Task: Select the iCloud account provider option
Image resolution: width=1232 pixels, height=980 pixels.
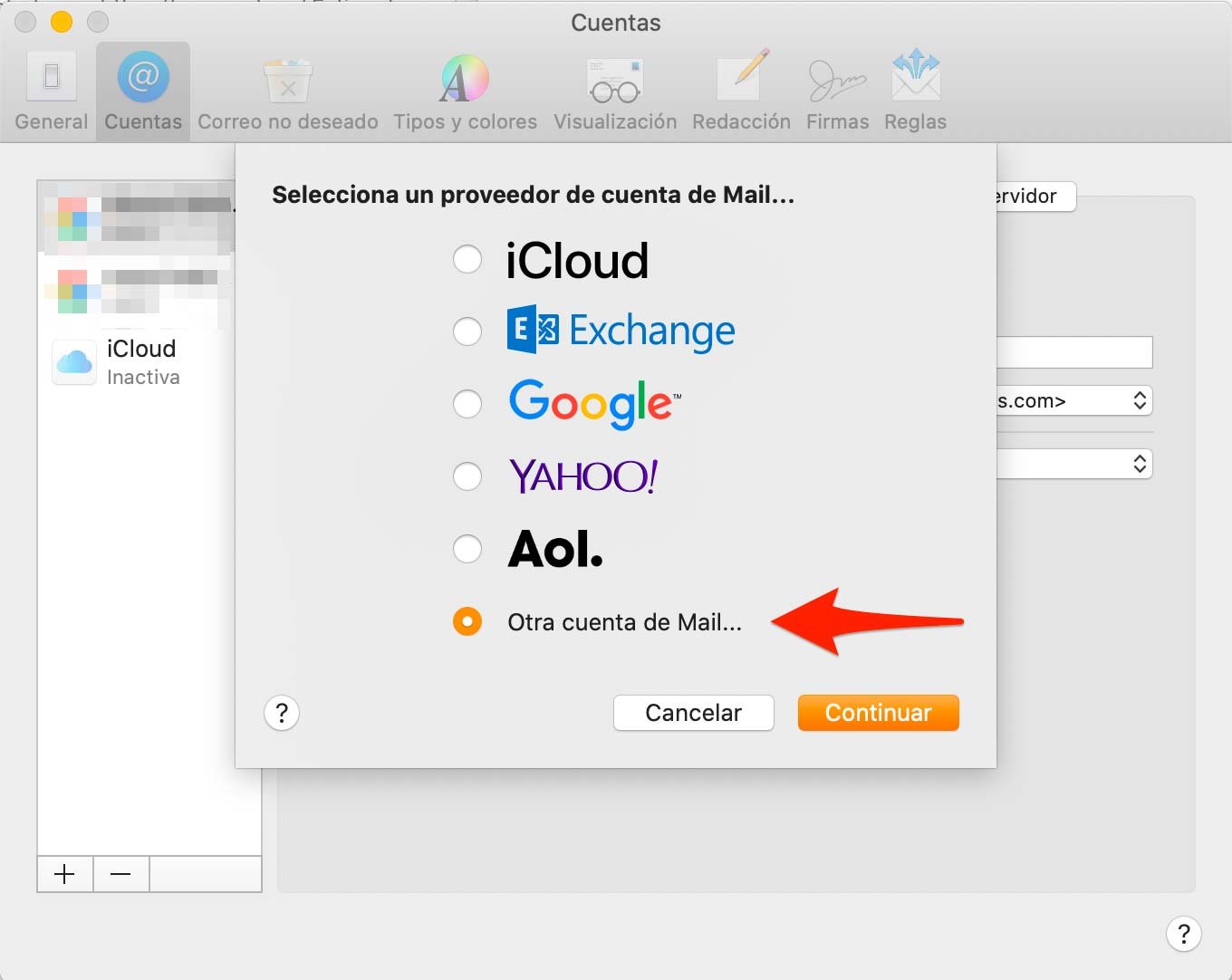Action: tap(467, 259)
